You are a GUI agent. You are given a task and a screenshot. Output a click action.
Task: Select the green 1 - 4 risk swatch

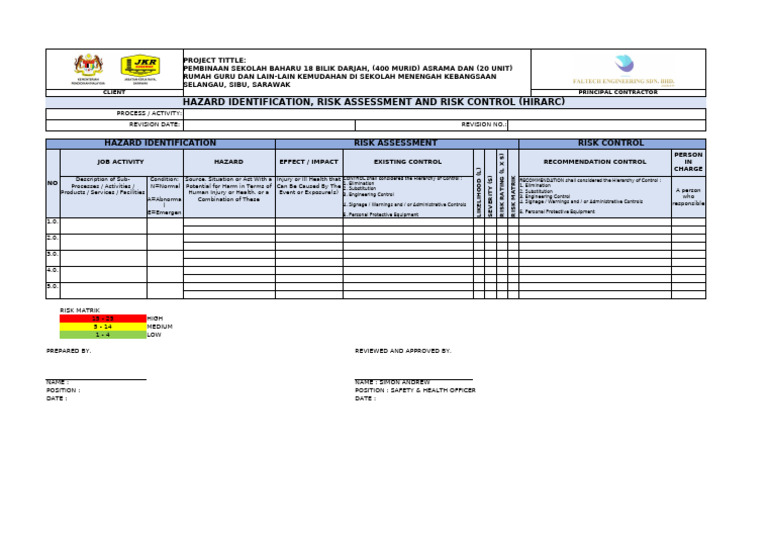click(x=103, y=335)
